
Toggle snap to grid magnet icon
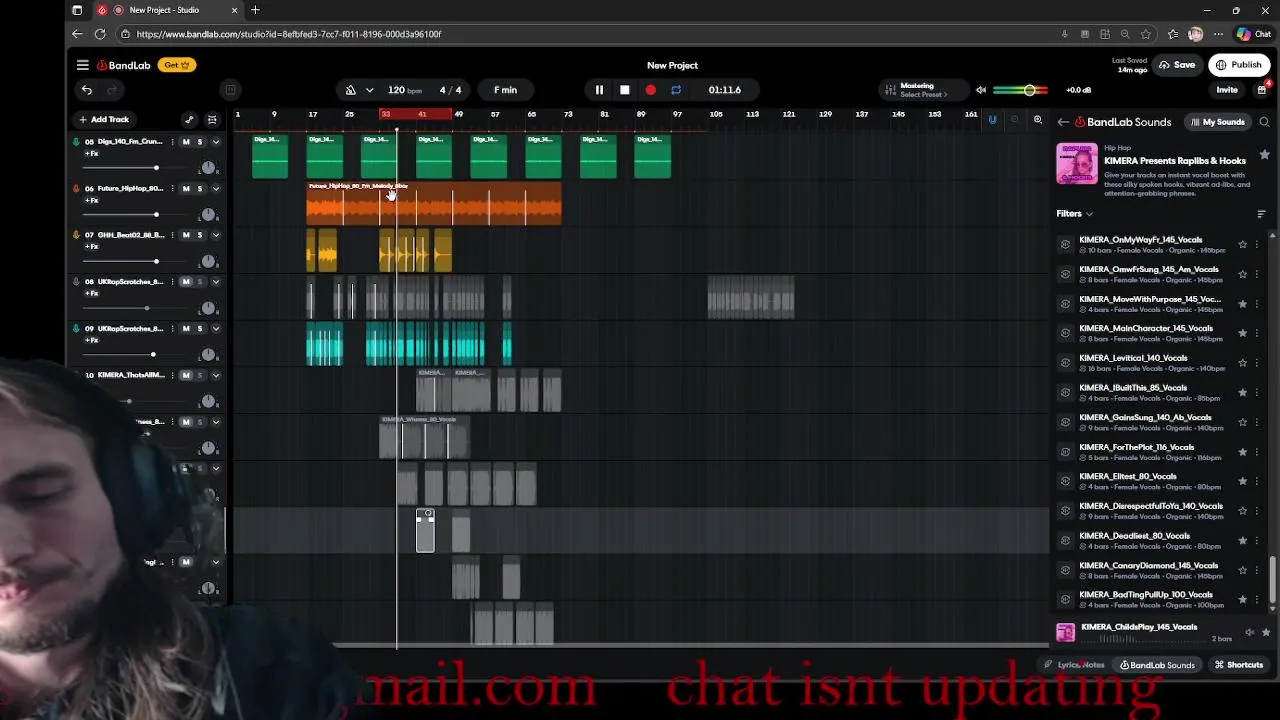992,120
